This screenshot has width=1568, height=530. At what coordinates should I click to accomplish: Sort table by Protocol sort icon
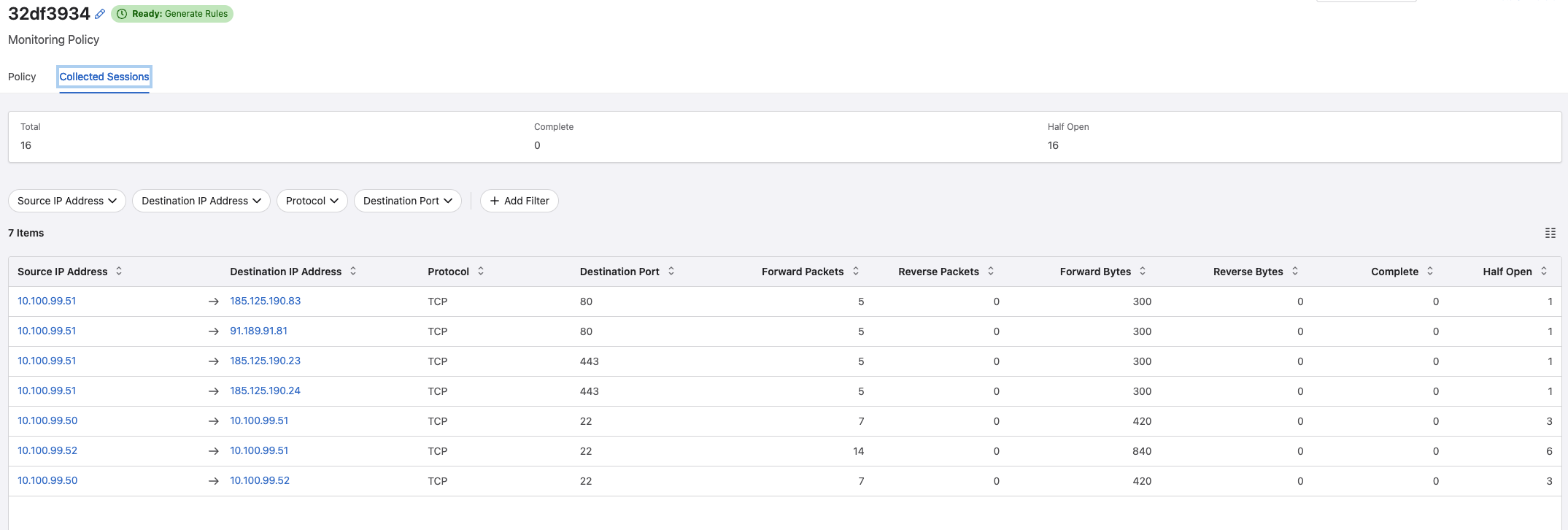click(481, 271)
